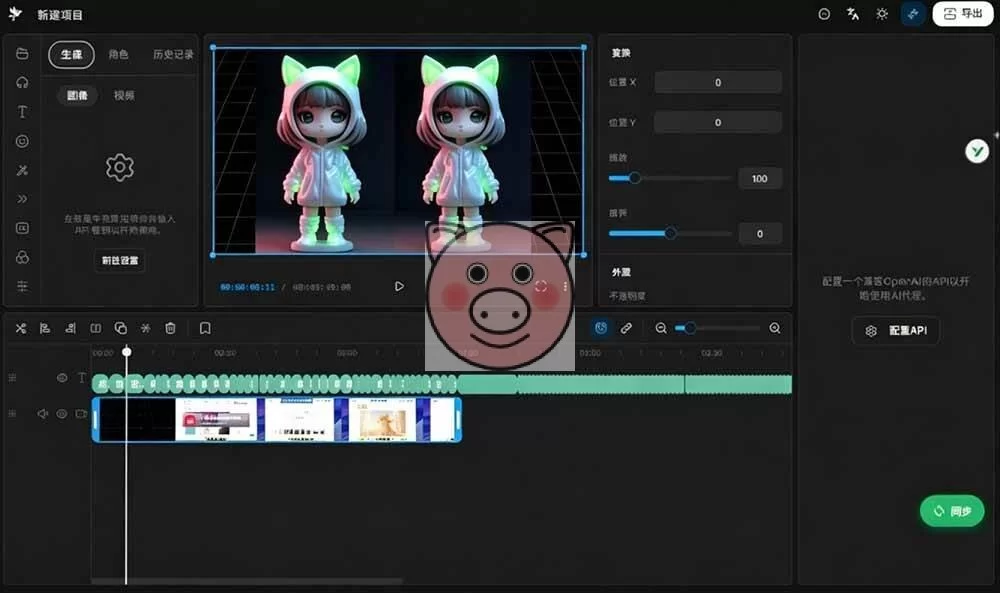Toggle the blue auto-snap timeline button

click(x=601, y=328)
